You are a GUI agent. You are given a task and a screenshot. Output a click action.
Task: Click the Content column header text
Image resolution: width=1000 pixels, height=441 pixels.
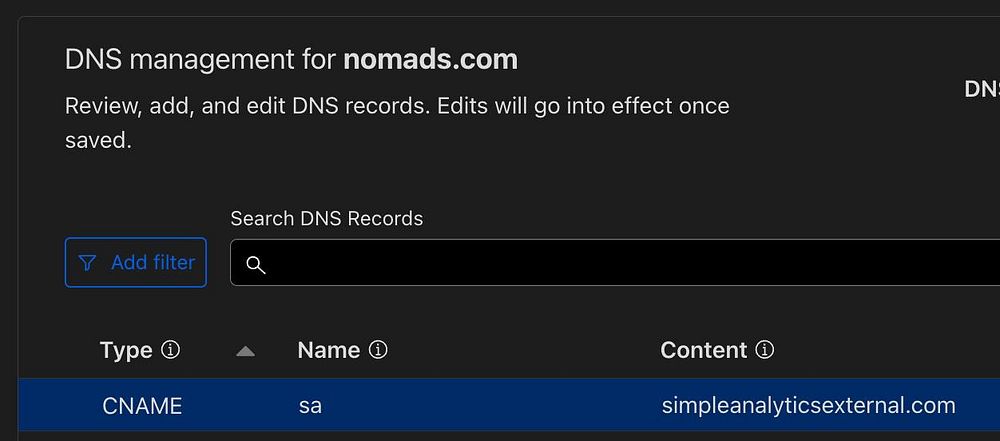703,350
